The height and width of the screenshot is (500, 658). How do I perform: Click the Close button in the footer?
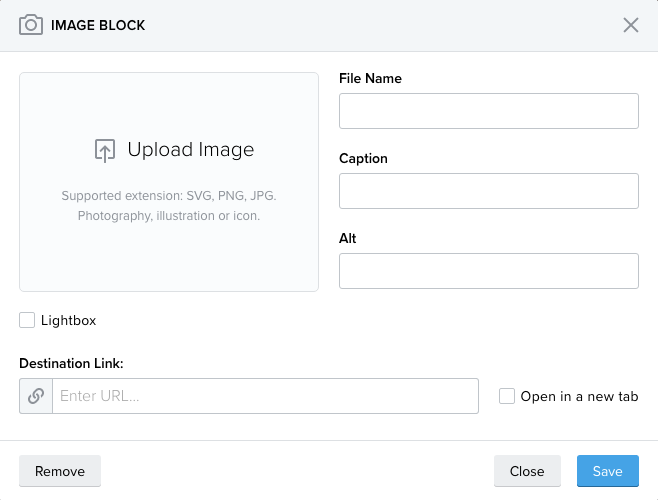click(527, 471)
